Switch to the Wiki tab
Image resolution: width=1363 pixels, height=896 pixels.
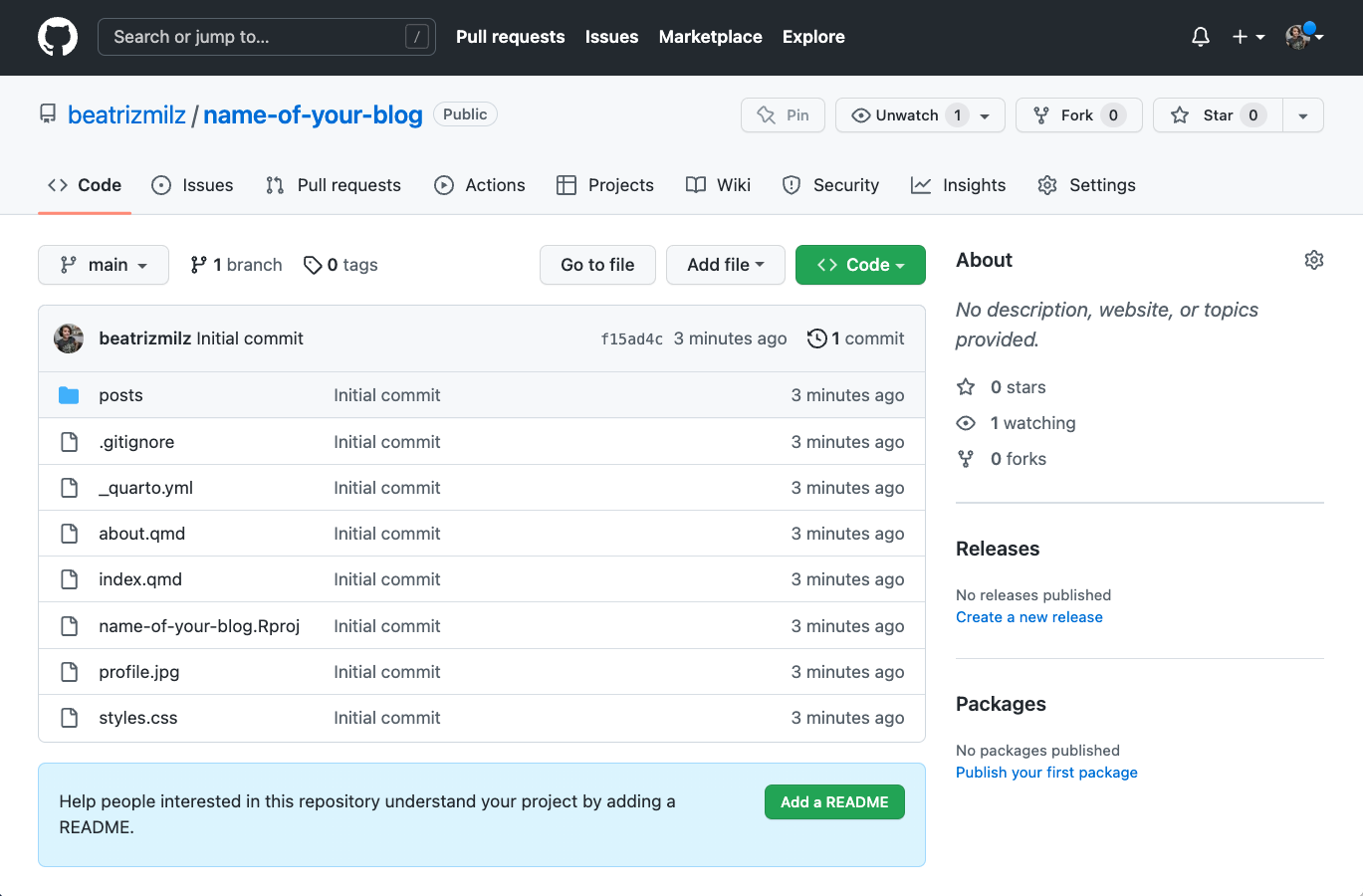718,185
